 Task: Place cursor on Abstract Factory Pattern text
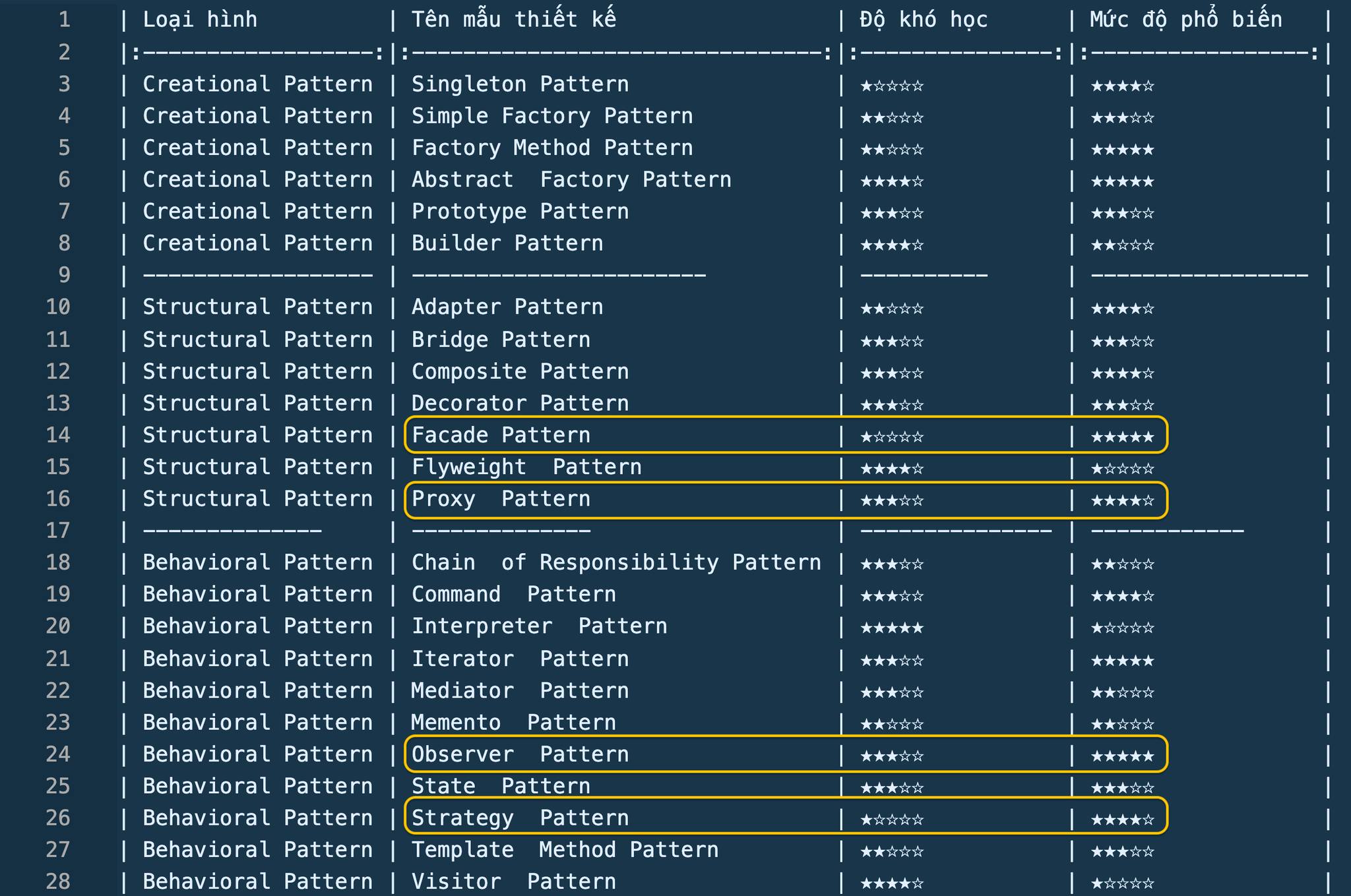pyautogui.click(x=571, y=180)
